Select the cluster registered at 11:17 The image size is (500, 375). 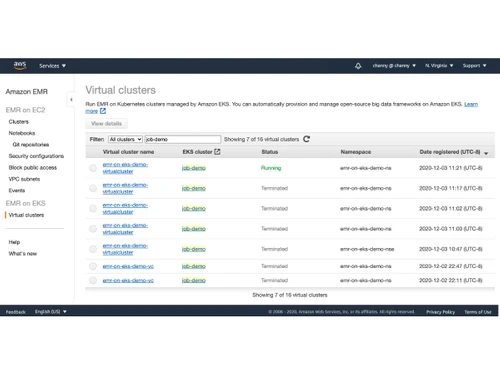point(93,188)
